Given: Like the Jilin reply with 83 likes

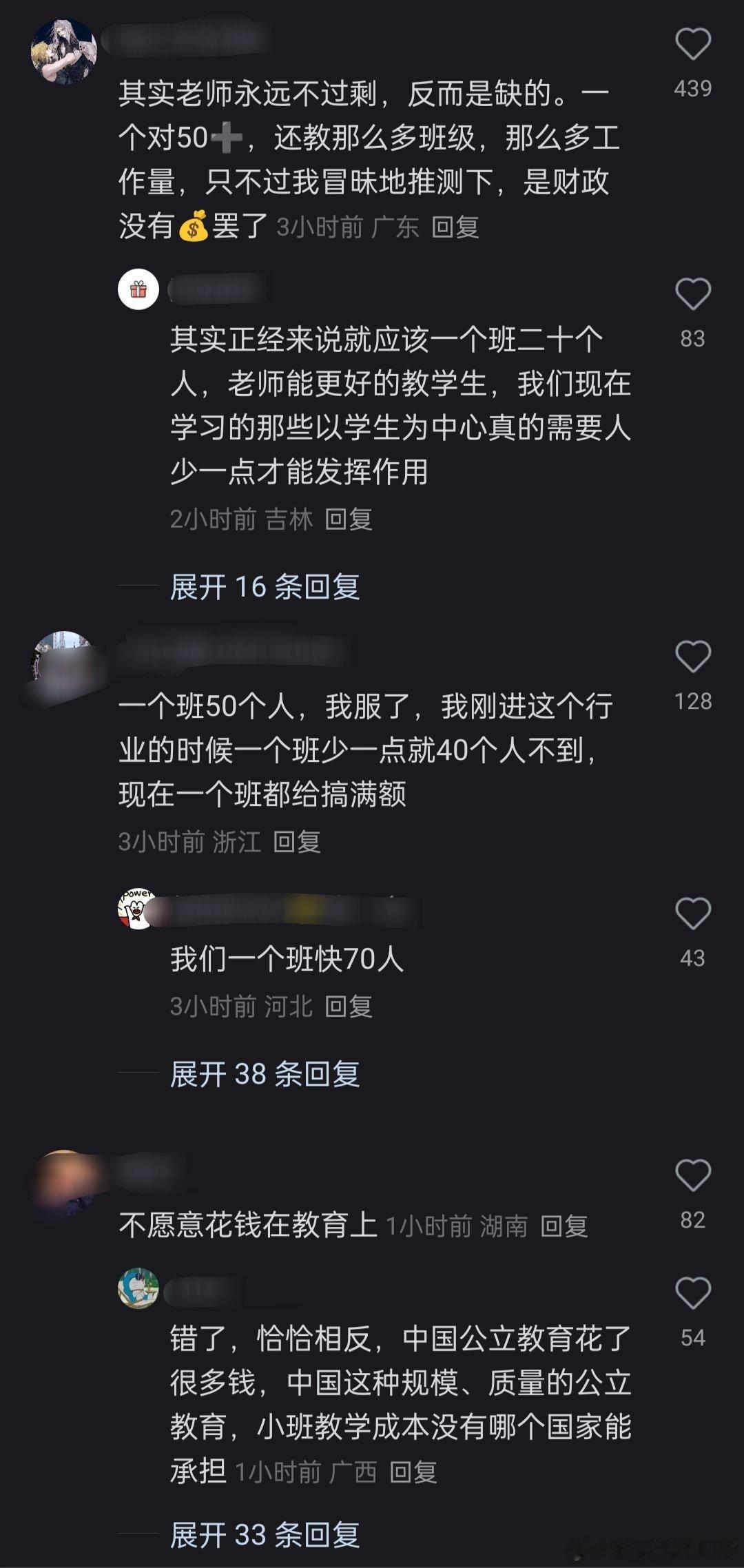Looking at the screenshot, I should pyautogui.click(x=692, y=294).
